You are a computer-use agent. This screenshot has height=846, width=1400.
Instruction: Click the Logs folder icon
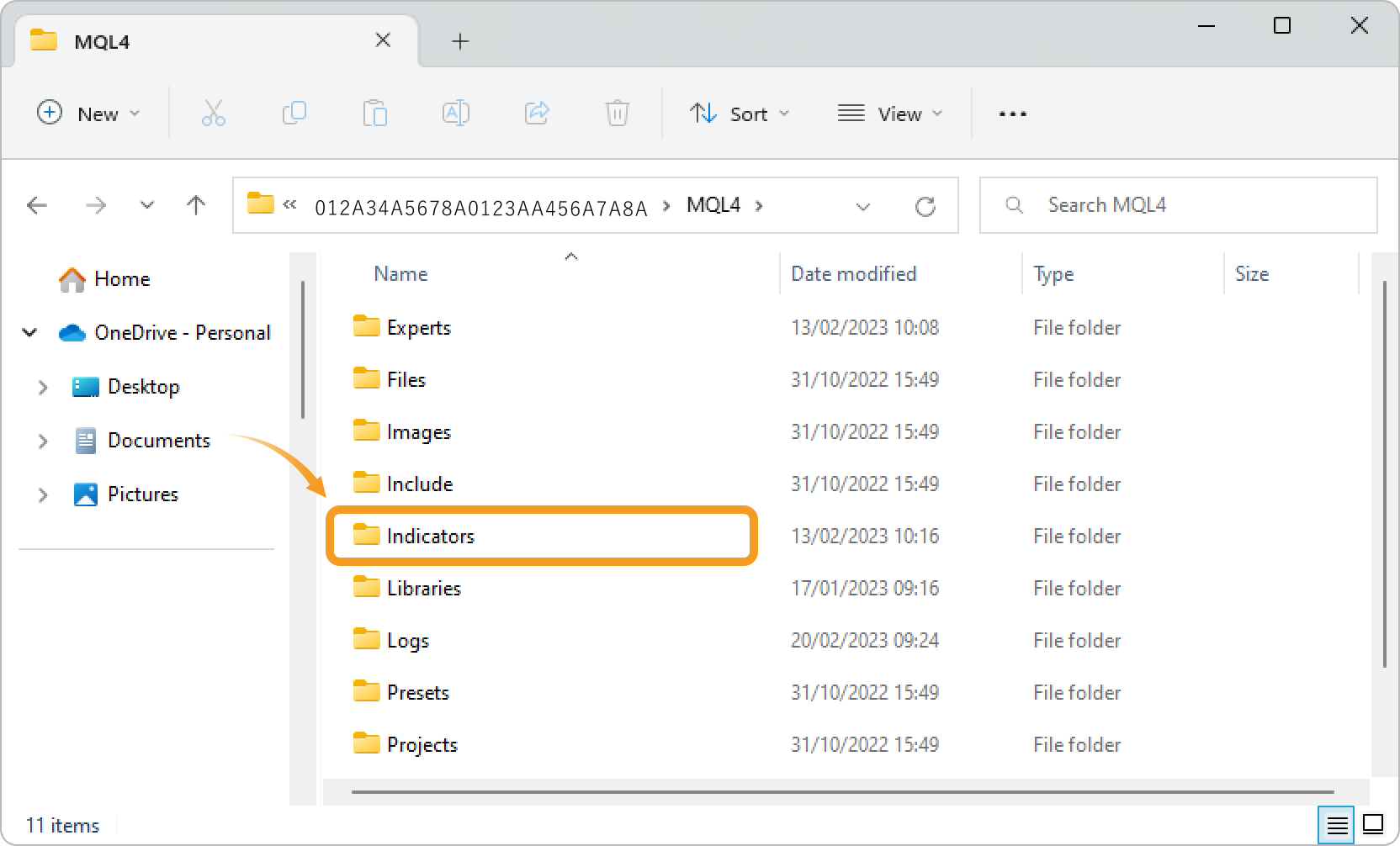coord(366,638)
